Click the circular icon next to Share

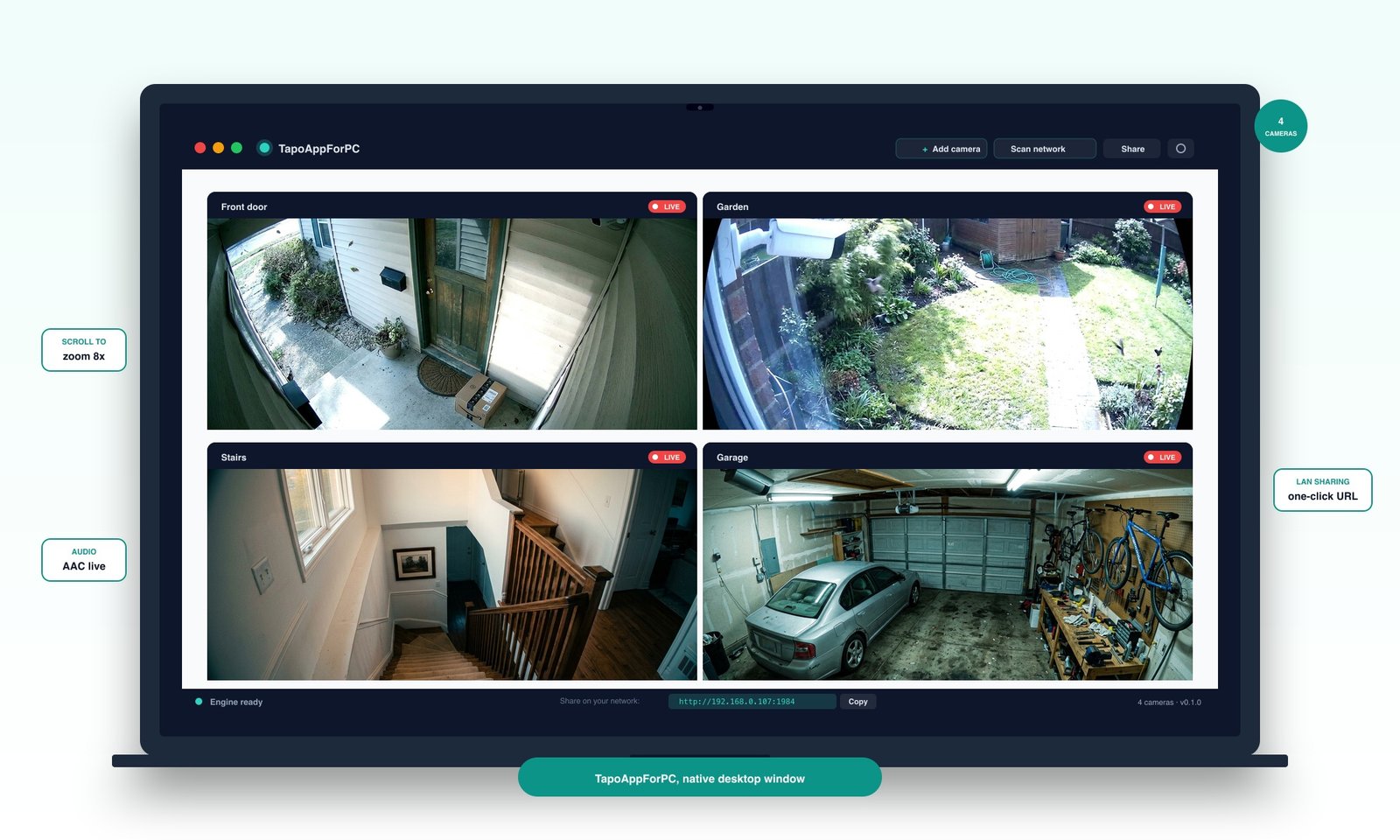1180,149
